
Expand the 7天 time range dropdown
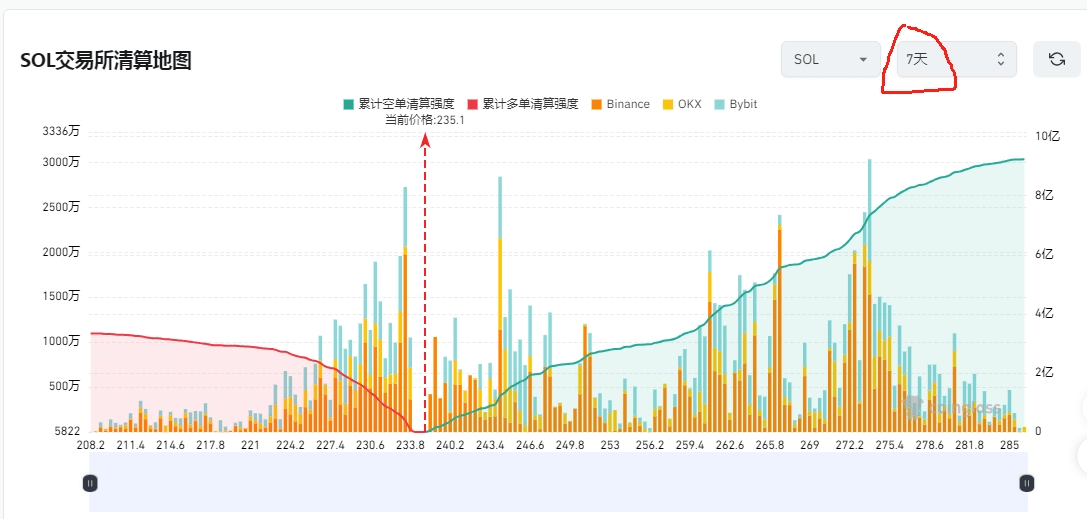point(956,59)
